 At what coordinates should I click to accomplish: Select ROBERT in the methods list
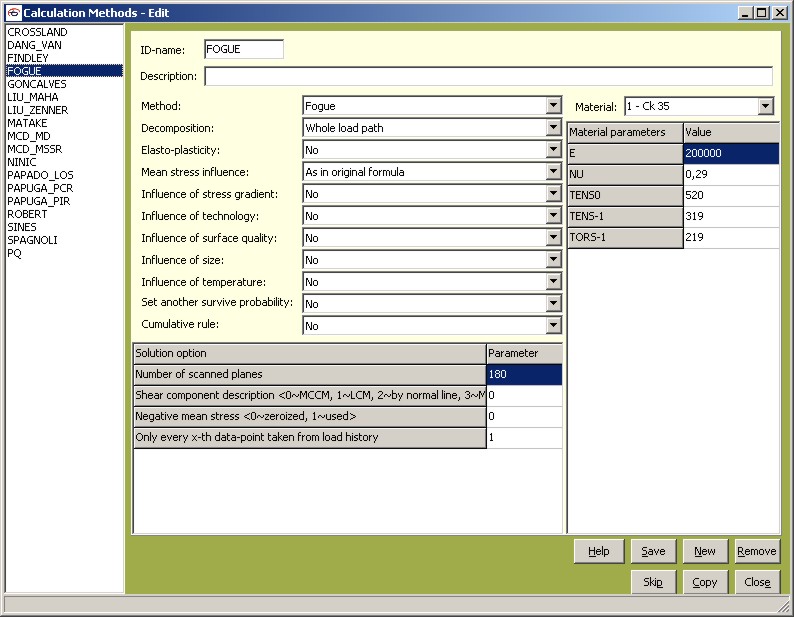click(x=64, y=214)
